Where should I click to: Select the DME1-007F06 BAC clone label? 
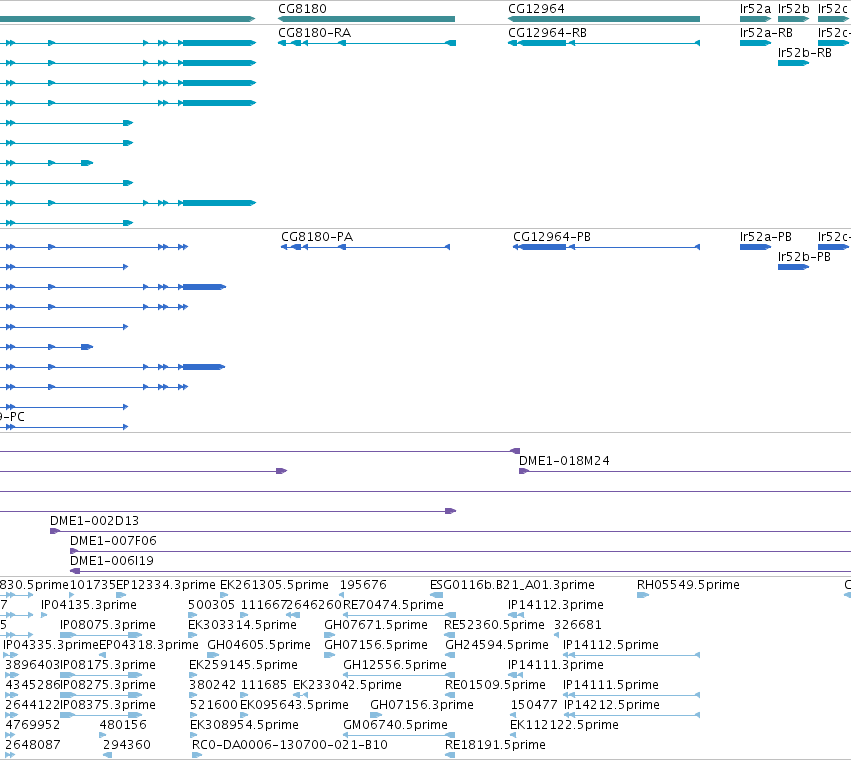pos(113,541)
